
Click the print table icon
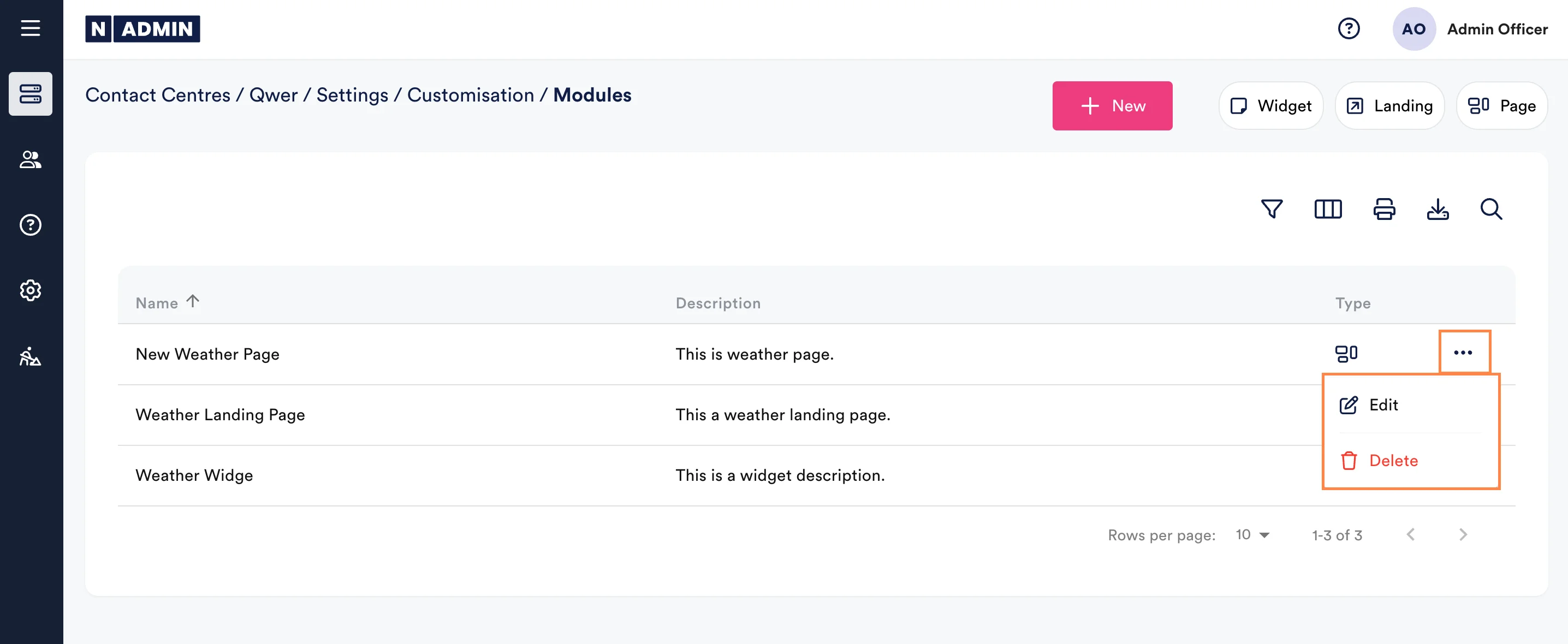point(1383,209)
